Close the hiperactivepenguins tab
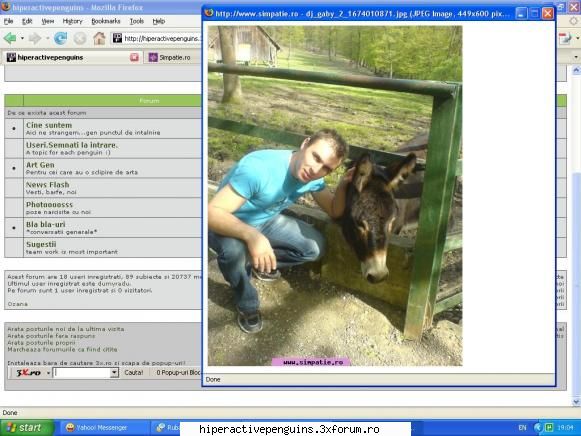Screen dimensions: 581x436 pyautogui.click(x=134, y=57)
